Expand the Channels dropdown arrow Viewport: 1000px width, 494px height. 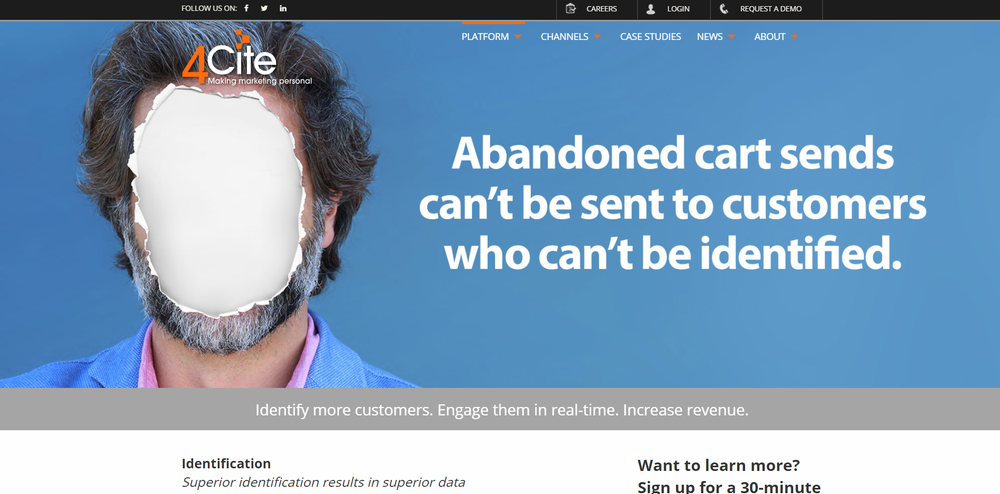point(598,37)
